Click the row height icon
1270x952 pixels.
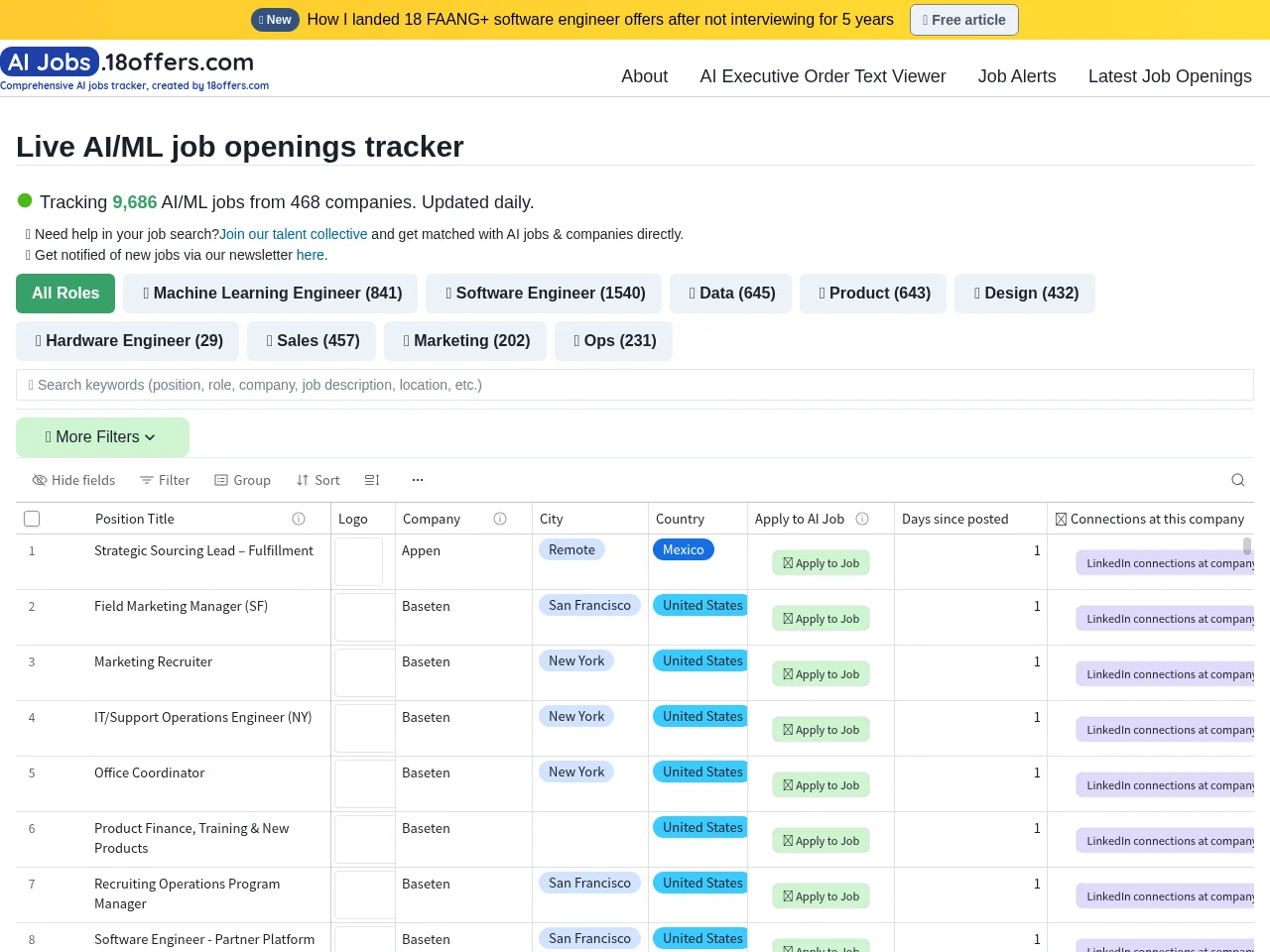tap(372, 480)
